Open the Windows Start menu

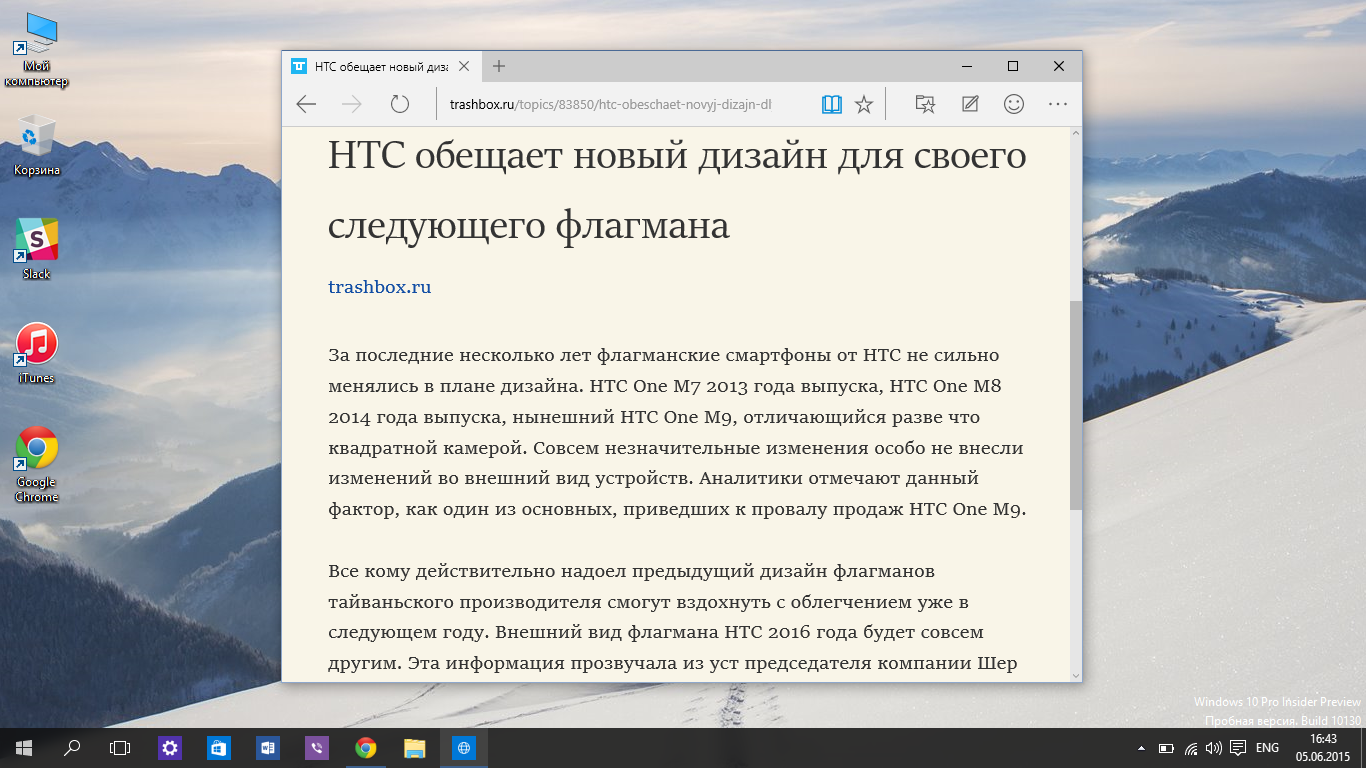click(24, 748)
